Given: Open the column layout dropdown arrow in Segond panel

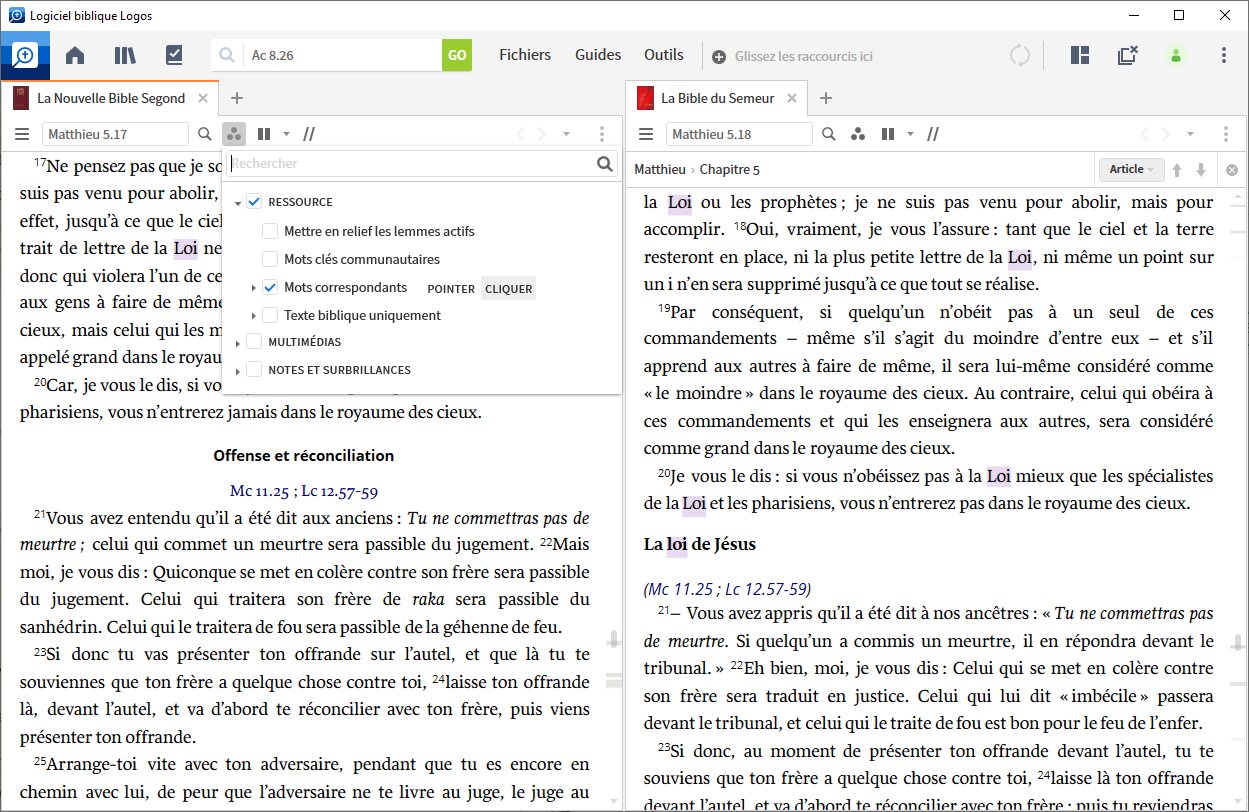Looking at the screenshot, I should [x=286, y=134].
